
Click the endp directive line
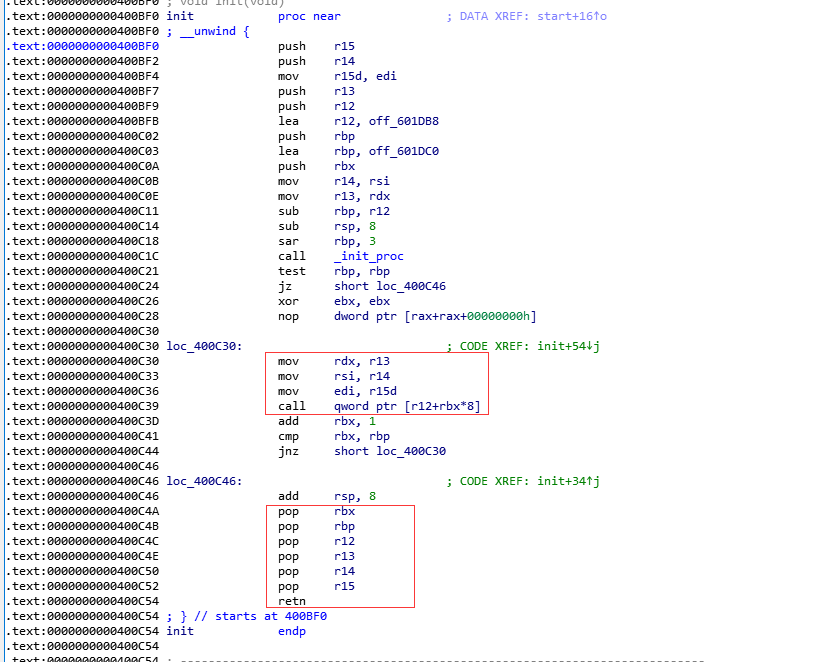[291, 630]
